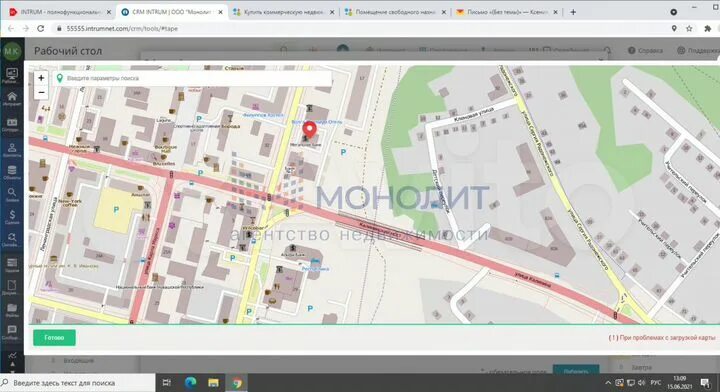Open Задачи list icon in sidebar
Image resolution: width=720 pixels, height=392 pixels.
[12, 264]
